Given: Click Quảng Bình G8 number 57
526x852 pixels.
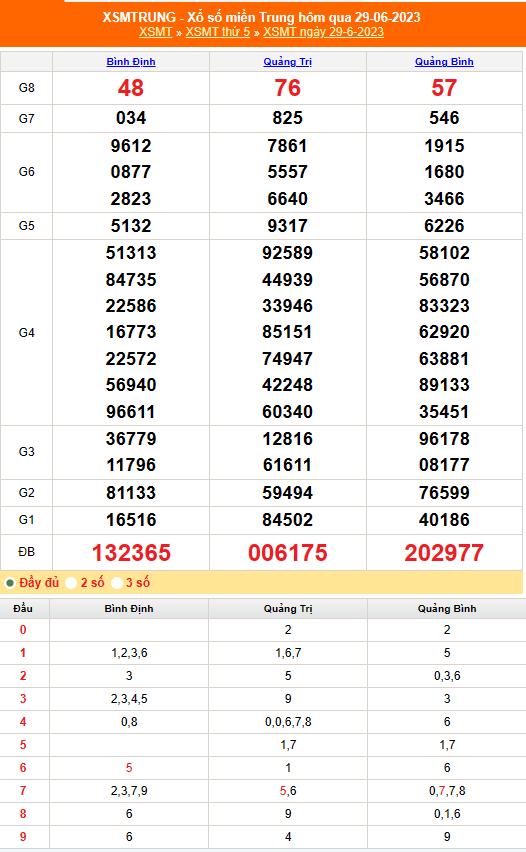Looking at the screenshot, I should (444, 88).
